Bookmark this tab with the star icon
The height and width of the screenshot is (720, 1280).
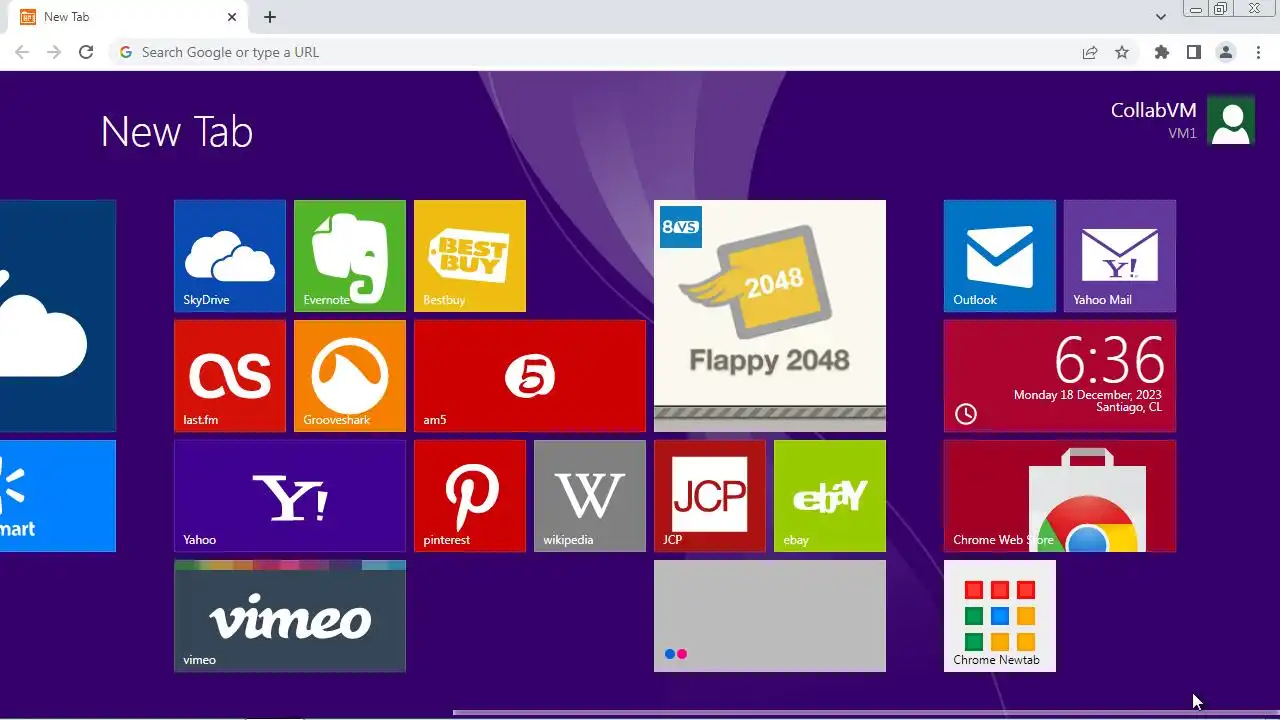point(1122,52)
